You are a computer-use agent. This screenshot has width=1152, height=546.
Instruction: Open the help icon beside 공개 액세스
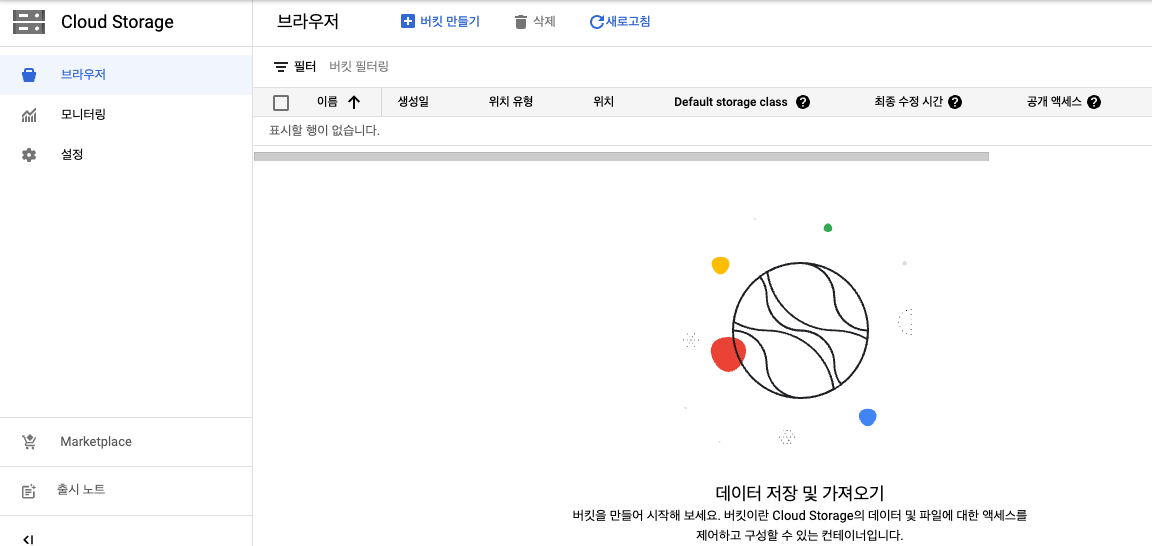click(x=1094, y=102)
